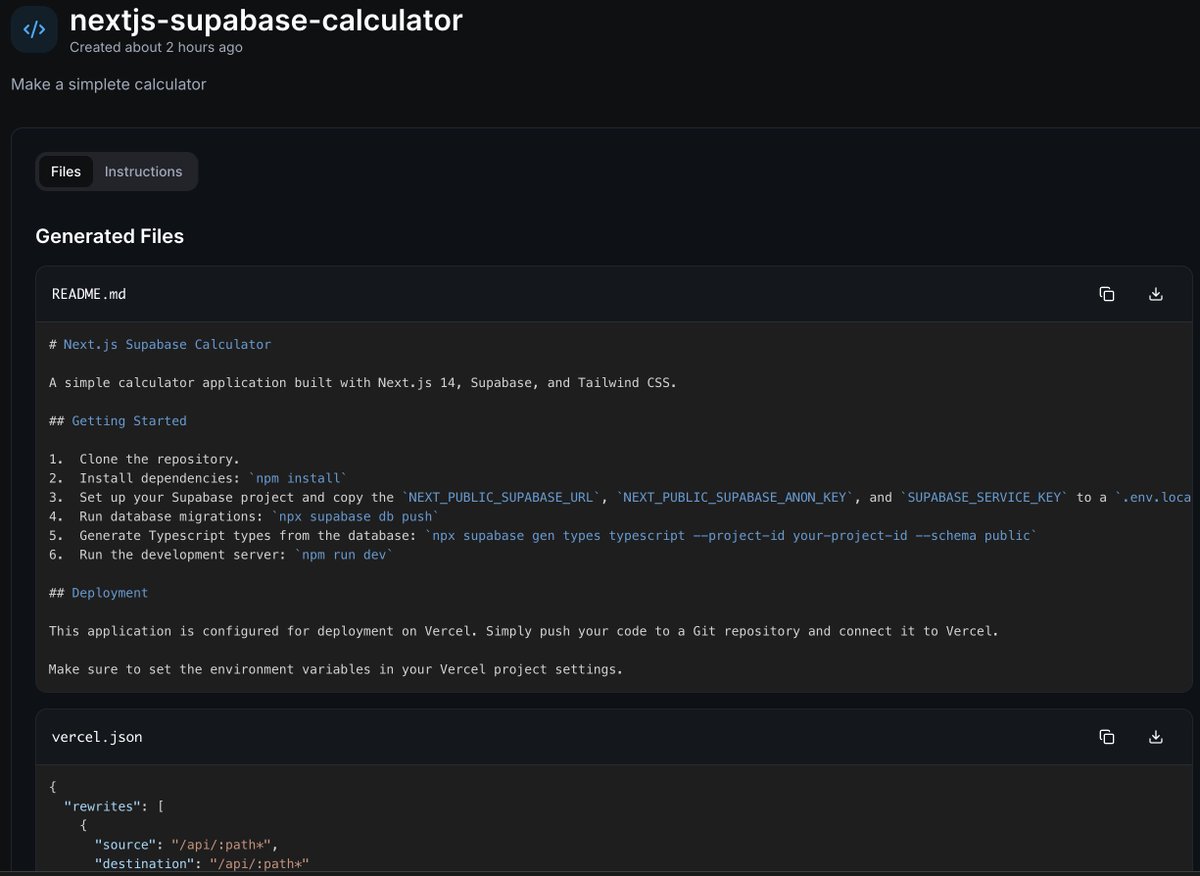Click the 'Deployment' heading in README

point(98,593)
